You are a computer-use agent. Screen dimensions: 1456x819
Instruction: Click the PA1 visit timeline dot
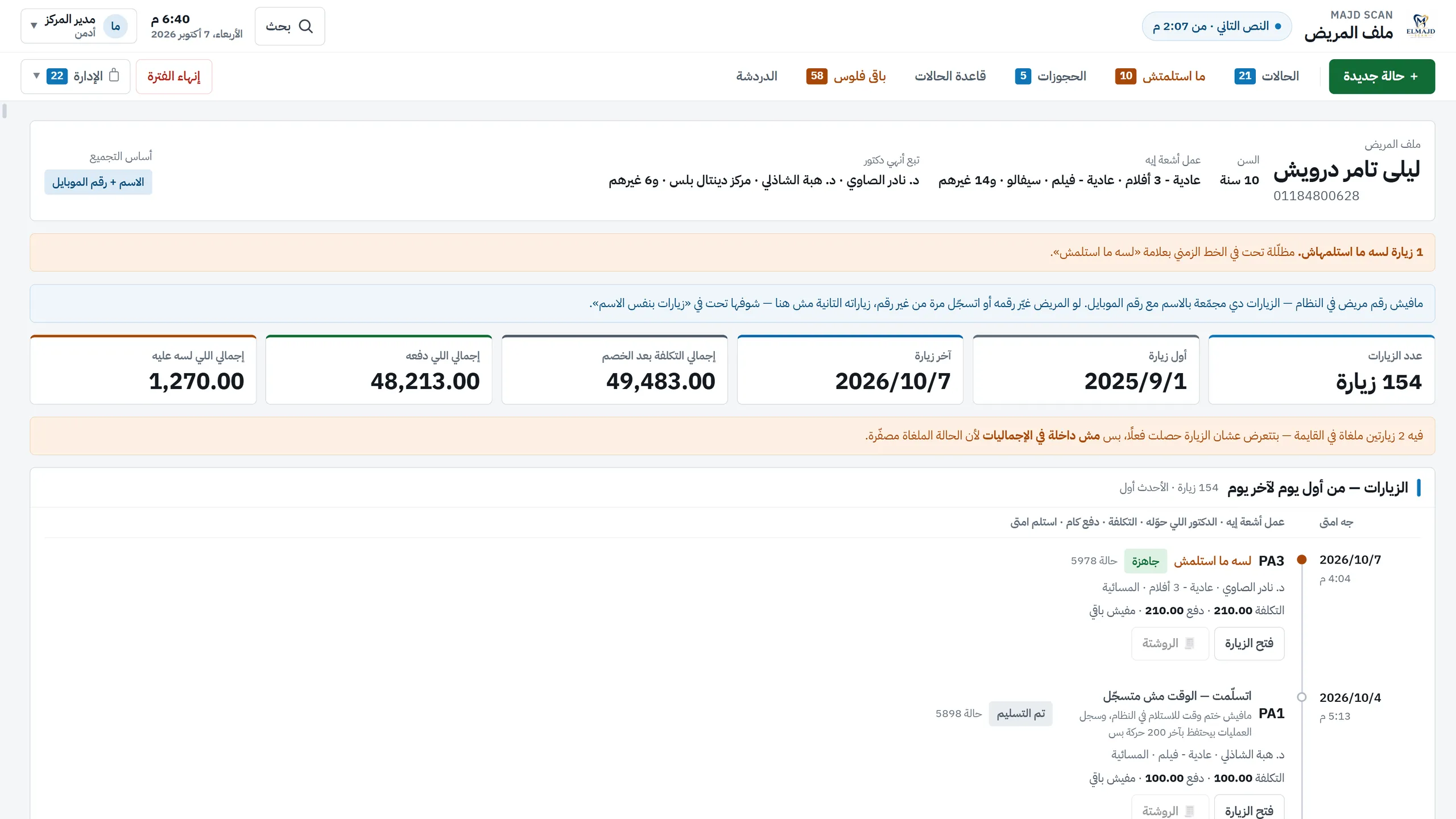(1301, 697)
